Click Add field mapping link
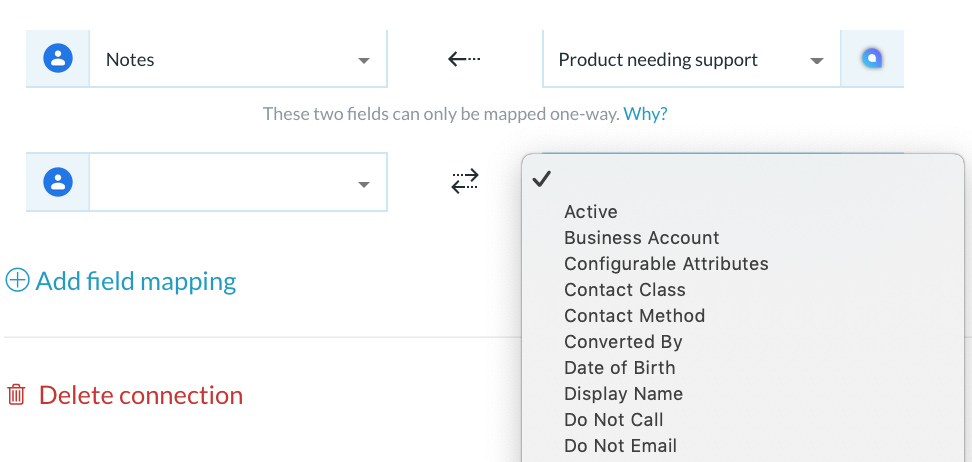This screenshot has width=972, height=462. (136, 281)
